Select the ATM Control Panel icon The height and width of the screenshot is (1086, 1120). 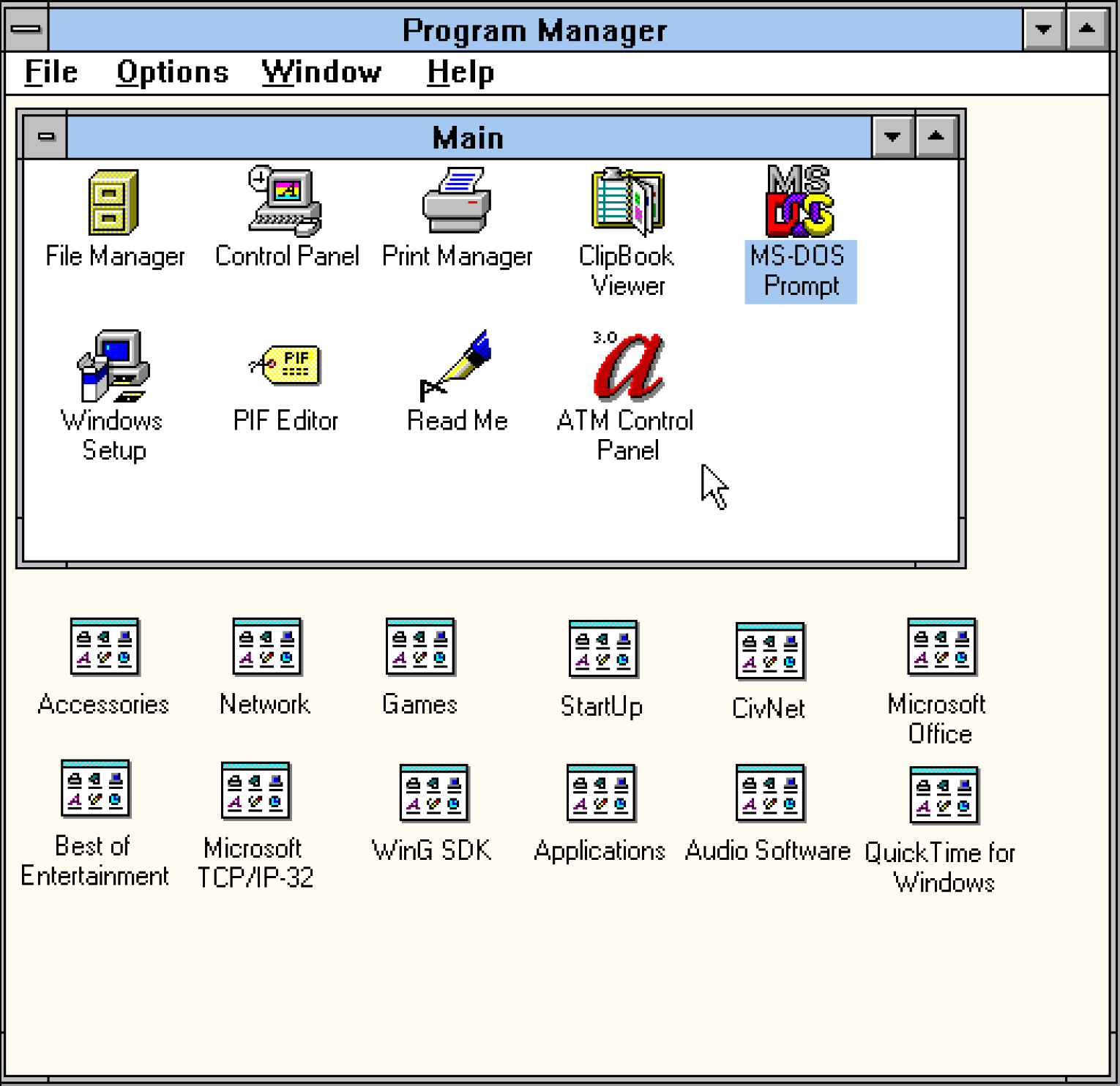(628, 365)
